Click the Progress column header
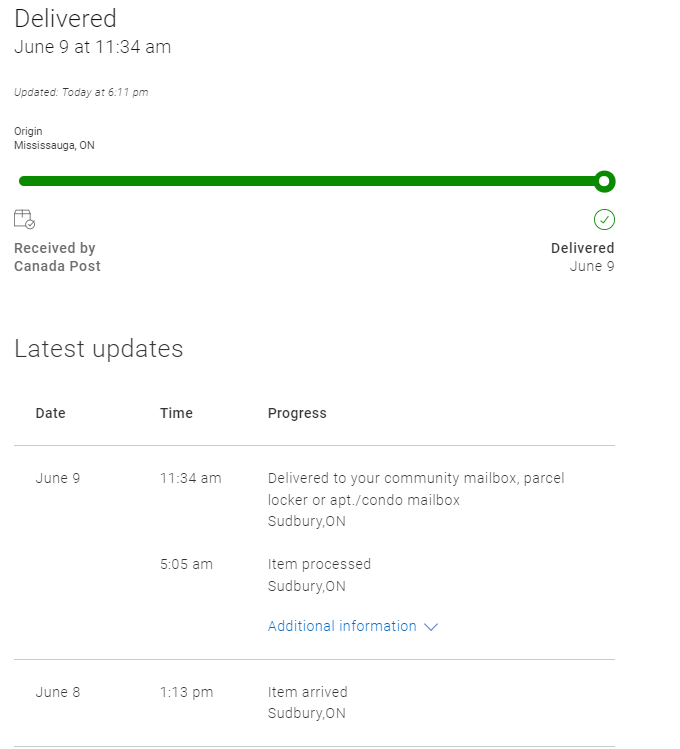 tap(297, 413)
